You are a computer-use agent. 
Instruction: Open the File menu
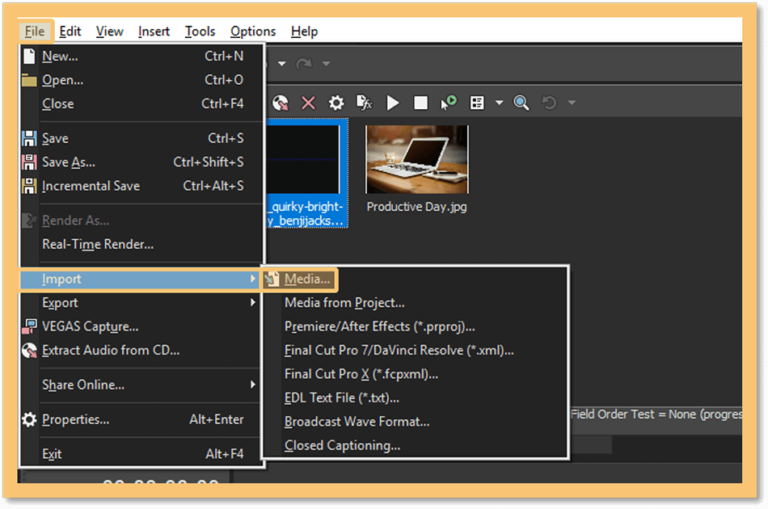tap(34, 31)
